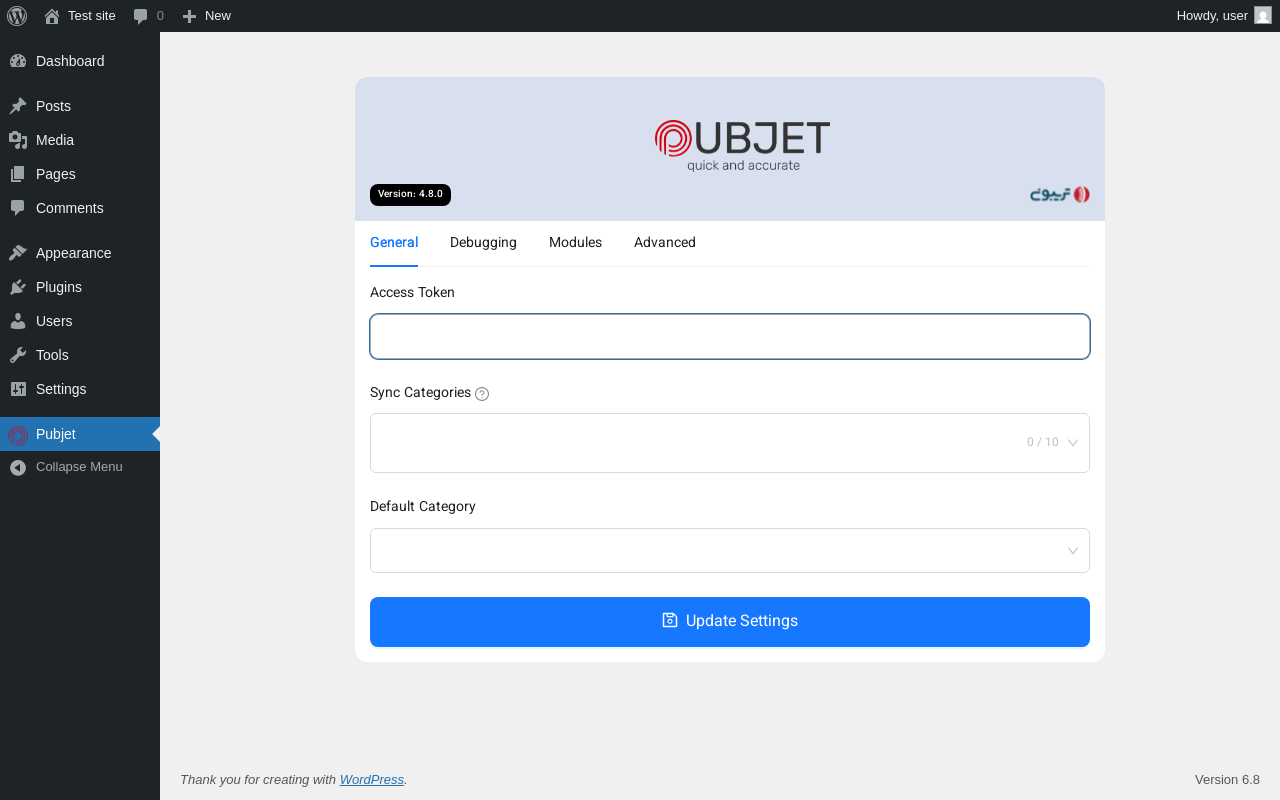Click the plus icon next to New
Image resolution: width=1280 pixels, height=800 pixels.
click(x=189, y=16)
